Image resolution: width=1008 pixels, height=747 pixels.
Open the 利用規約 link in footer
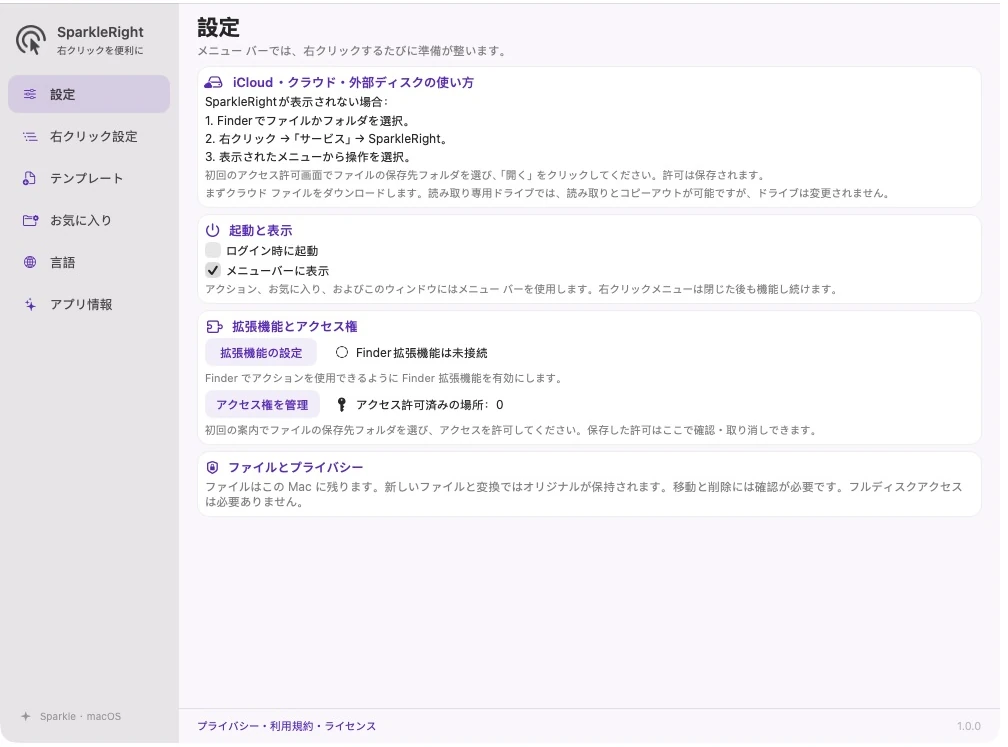291,726
